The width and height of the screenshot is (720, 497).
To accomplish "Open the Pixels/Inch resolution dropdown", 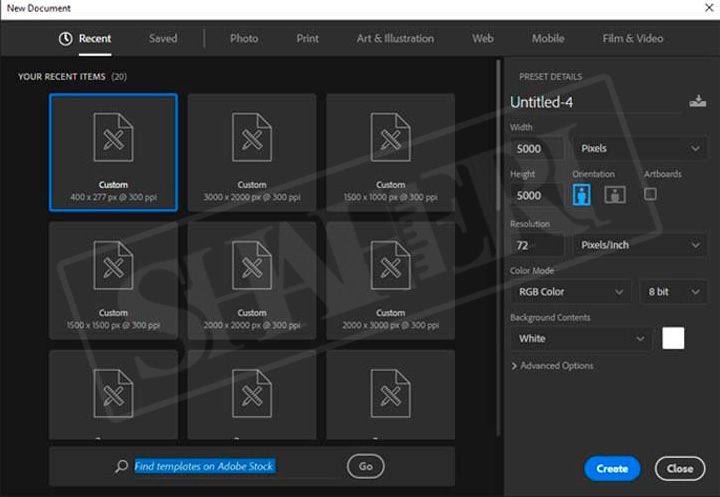I will 640,245.
